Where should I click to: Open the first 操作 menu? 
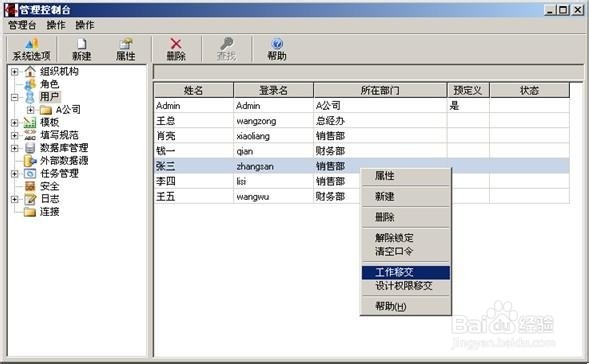[56, 25]
